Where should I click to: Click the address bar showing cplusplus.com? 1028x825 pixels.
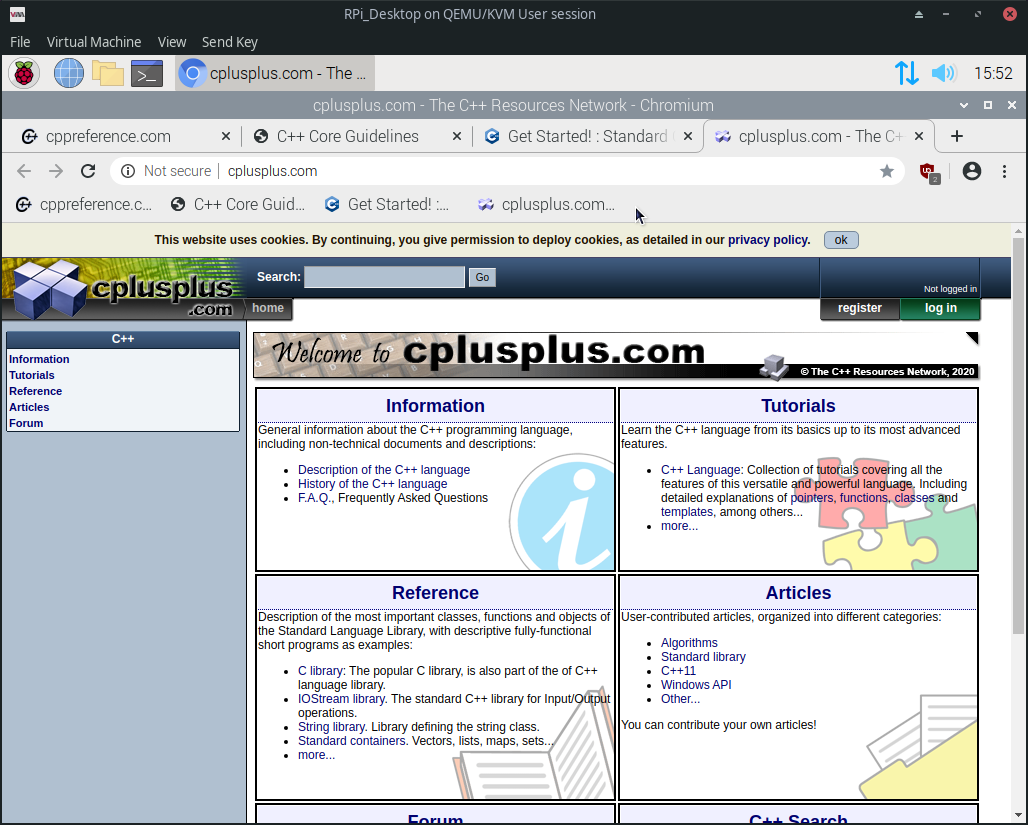tap(507, 171)
